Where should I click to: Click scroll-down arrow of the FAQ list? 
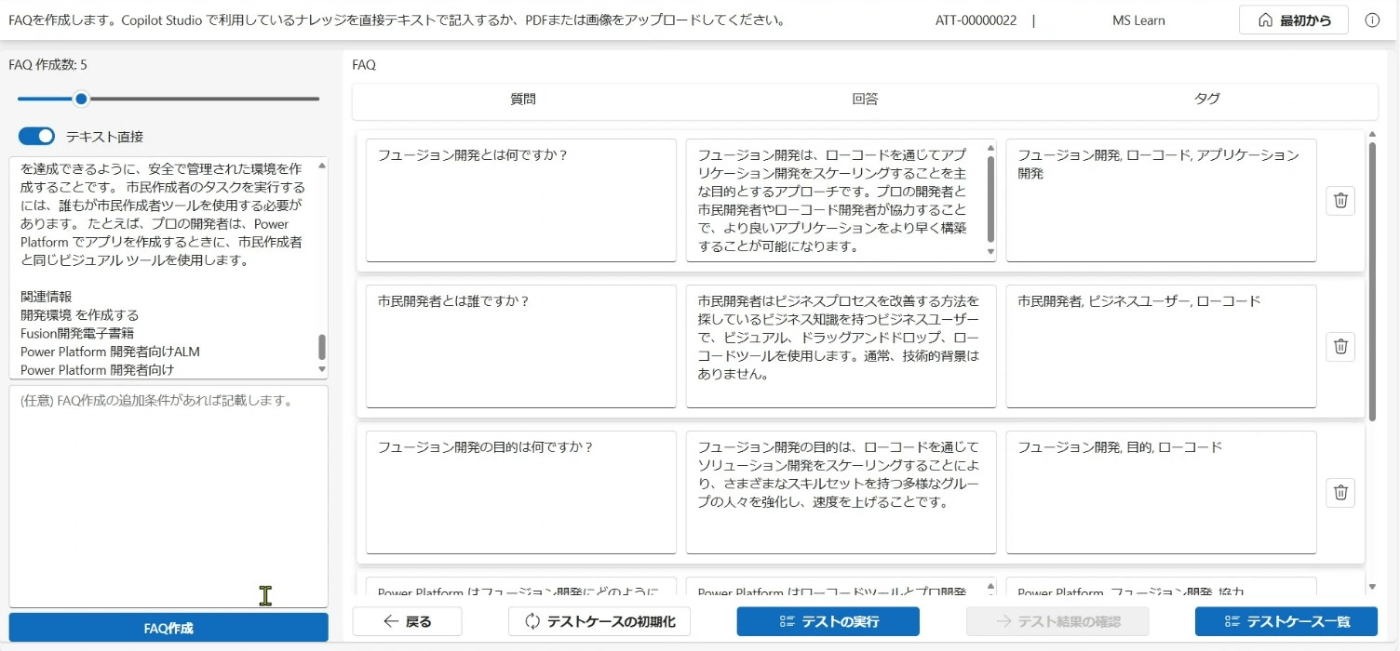coord(1372,586)
